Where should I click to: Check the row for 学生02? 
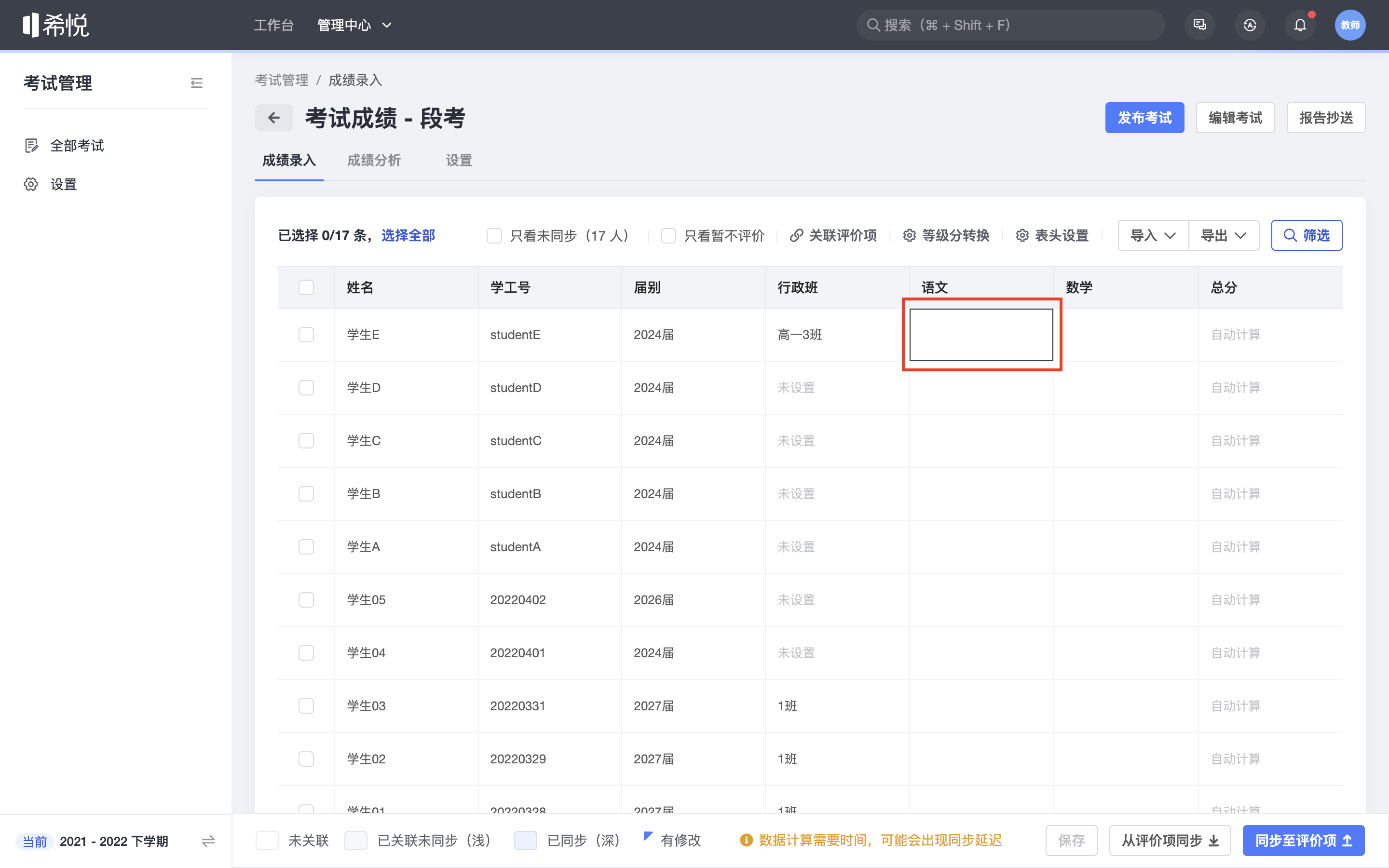click(307, 759)
